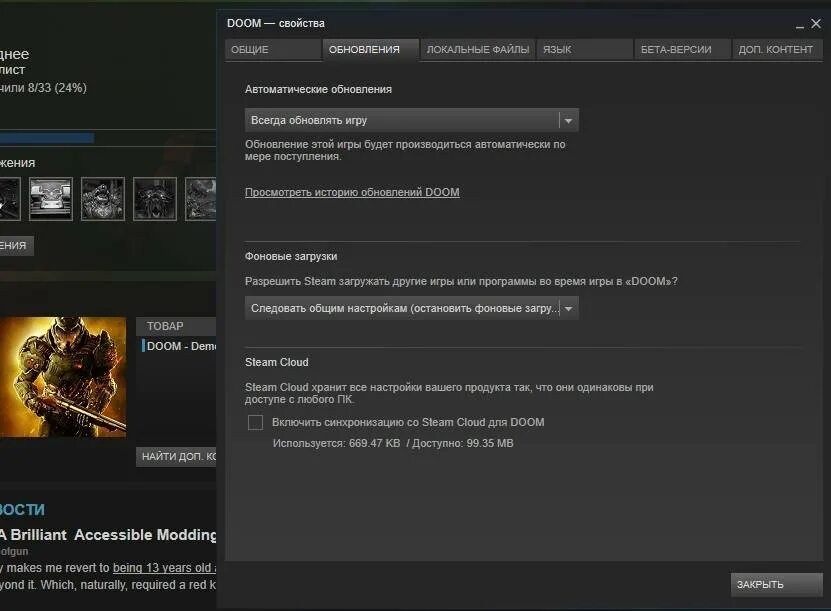
Task: Click the 'Доступно: 99.35 MB' text
Action: tap(463, 444)
